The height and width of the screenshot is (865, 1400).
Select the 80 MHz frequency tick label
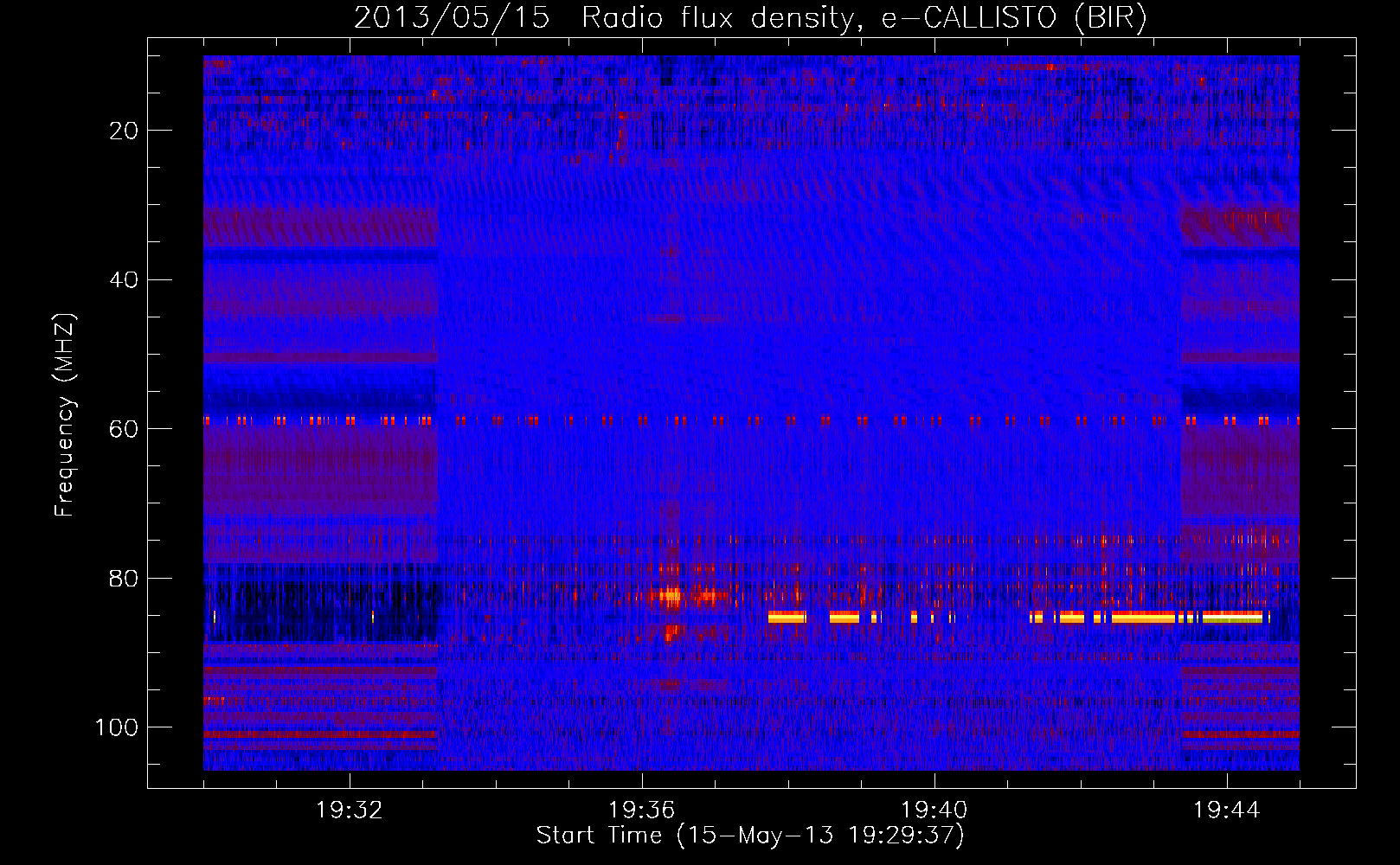(x=125, y=578)
